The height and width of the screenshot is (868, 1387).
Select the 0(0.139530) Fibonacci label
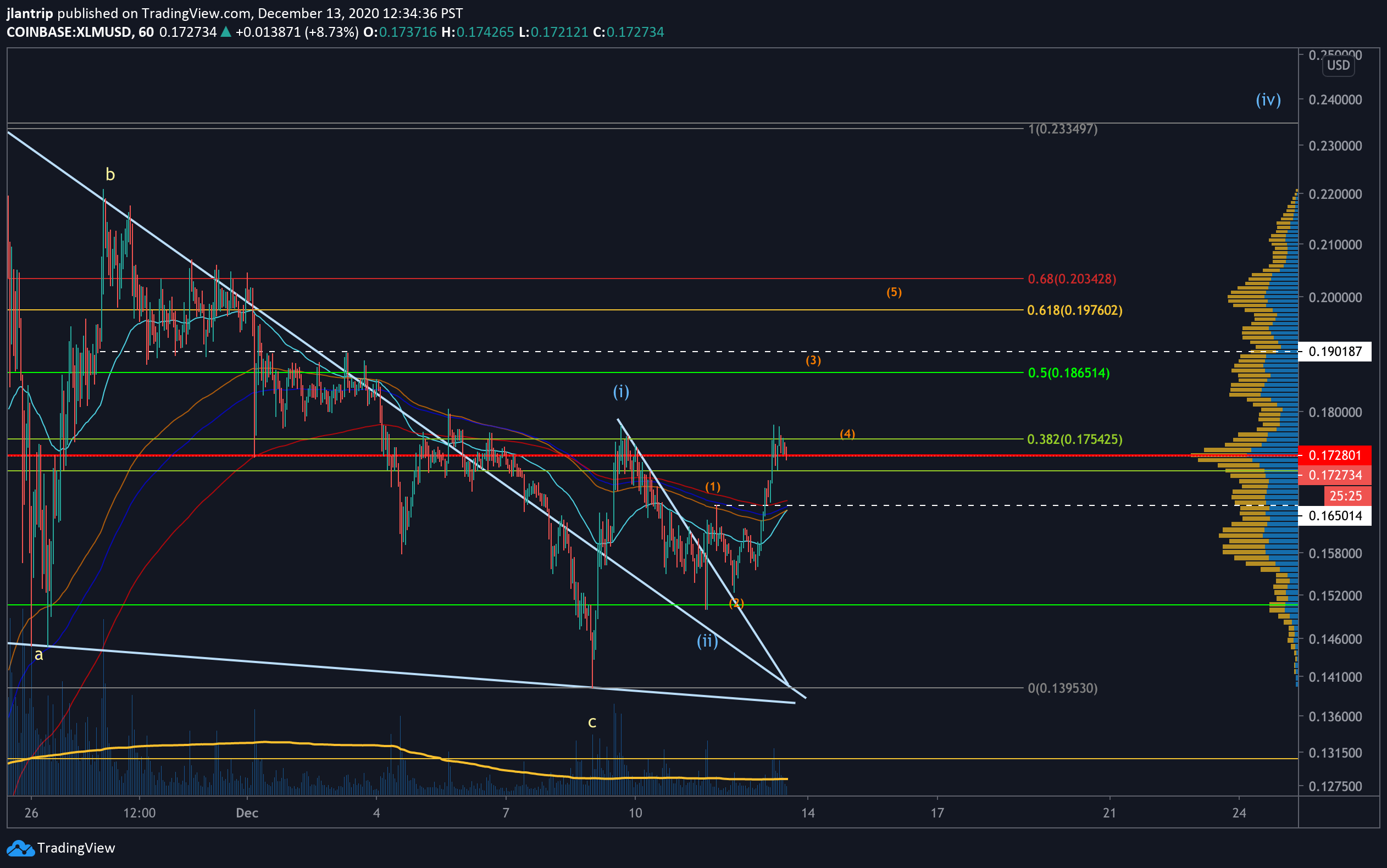[1063, 688]
